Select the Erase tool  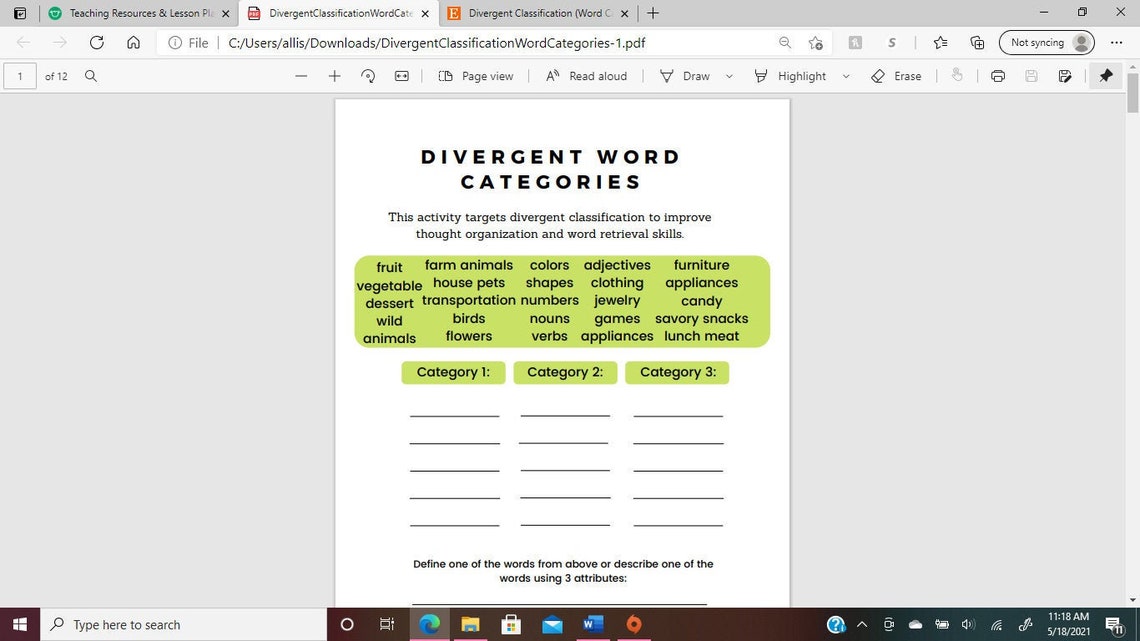897,76
